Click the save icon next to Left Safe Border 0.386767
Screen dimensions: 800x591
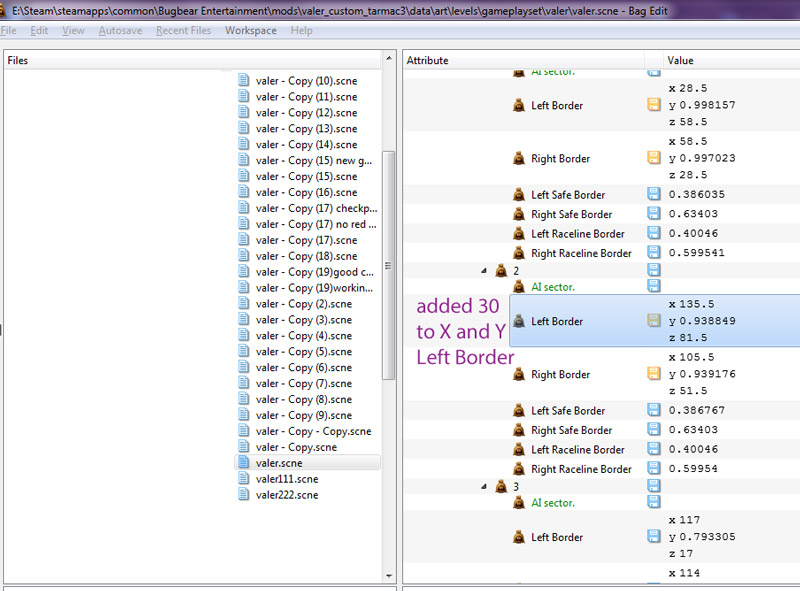[654, 410]
